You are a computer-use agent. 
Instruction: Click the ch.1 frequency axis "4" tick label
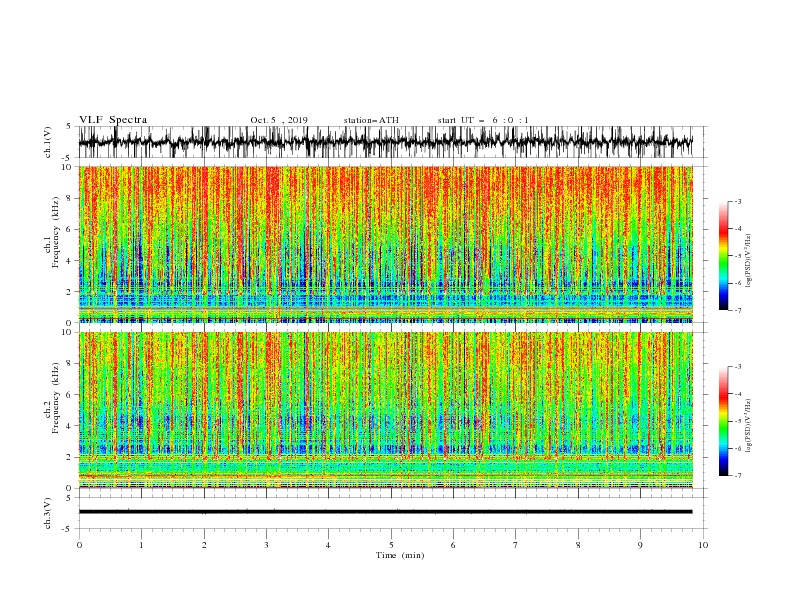[x=71, y=261]
